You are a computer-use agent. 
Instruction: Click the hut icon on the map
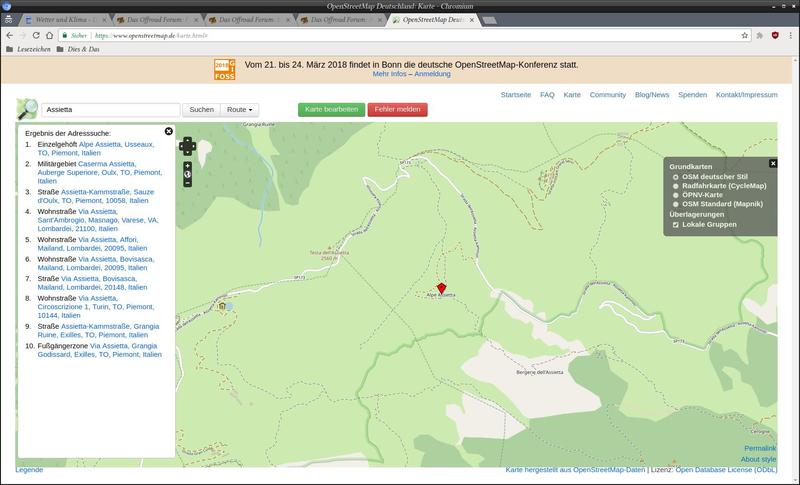click(x=222, y=306)
